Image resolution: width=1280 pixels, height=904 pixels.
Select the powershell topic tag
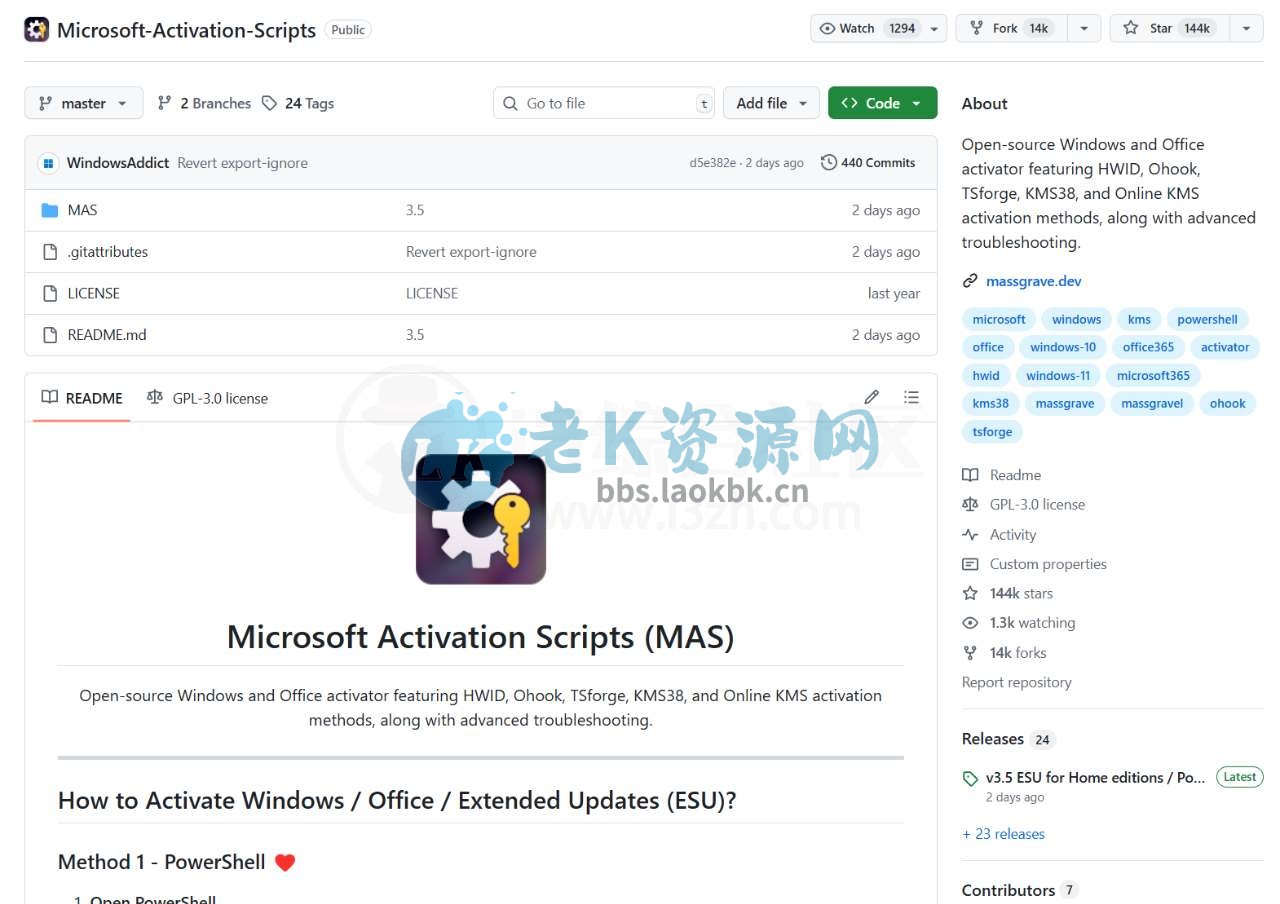point(1207,320)
